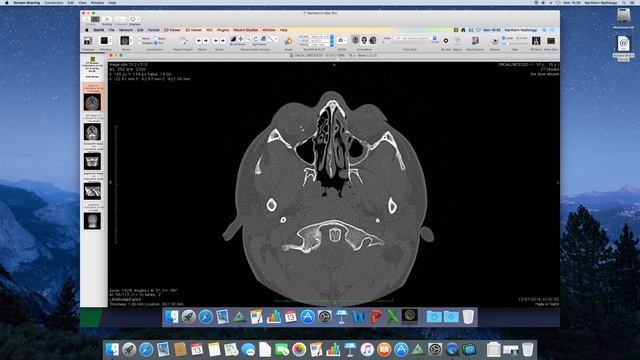Select Right button mouse function radio
The height and width of the screenshot is (360, 640).
click(x=250, y=44)
